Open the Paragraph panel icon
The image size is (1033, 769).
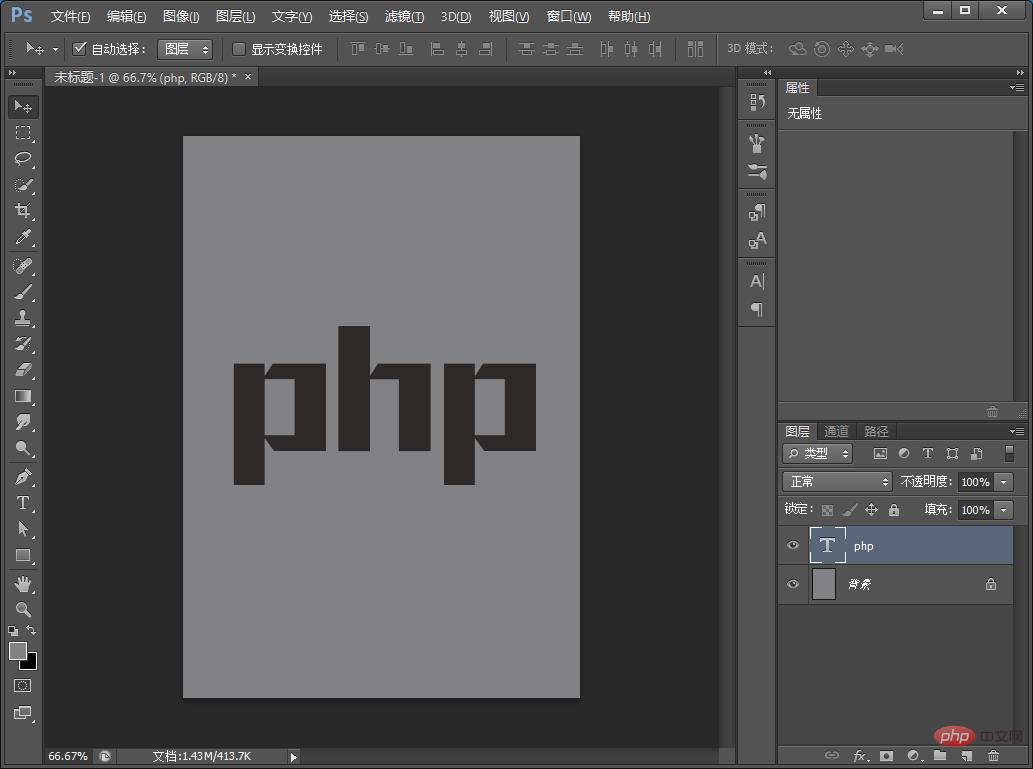pos(757,309)
